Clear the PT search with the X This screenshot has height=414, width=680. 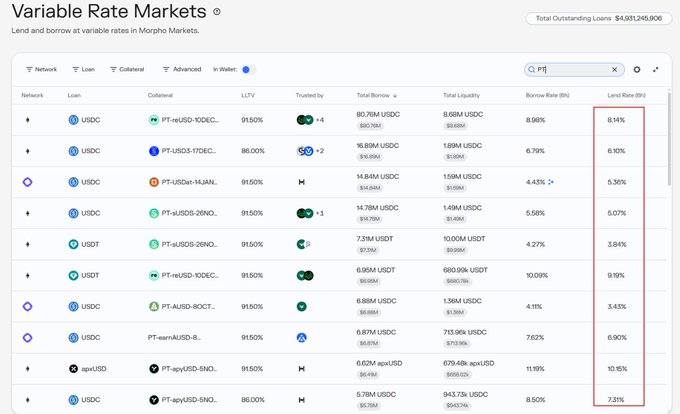coord(615,69)
